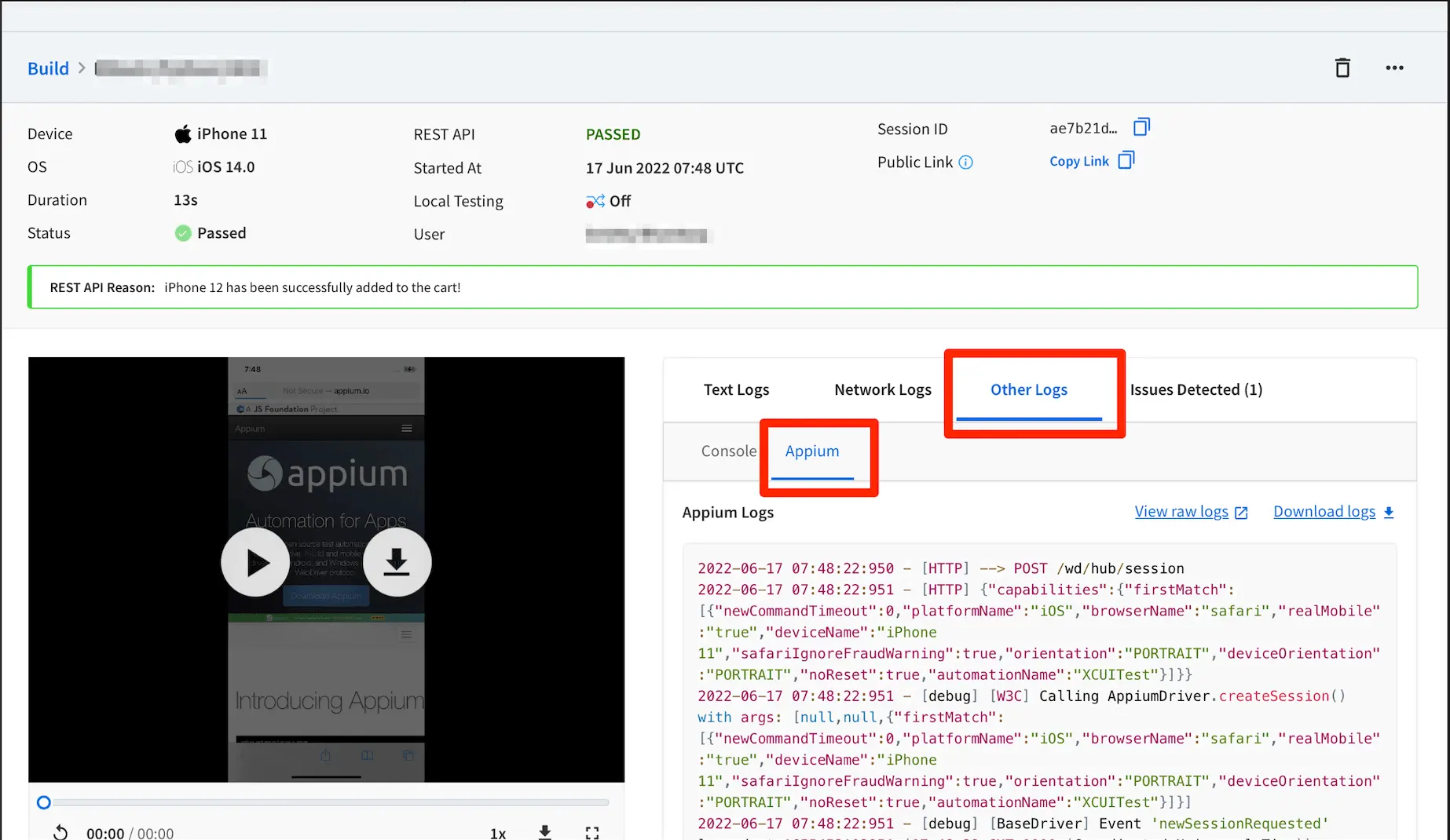The height and width of the screenshot is (840, 1450).
Task: Switch to Text Logs tab
Action: point(736,390)
